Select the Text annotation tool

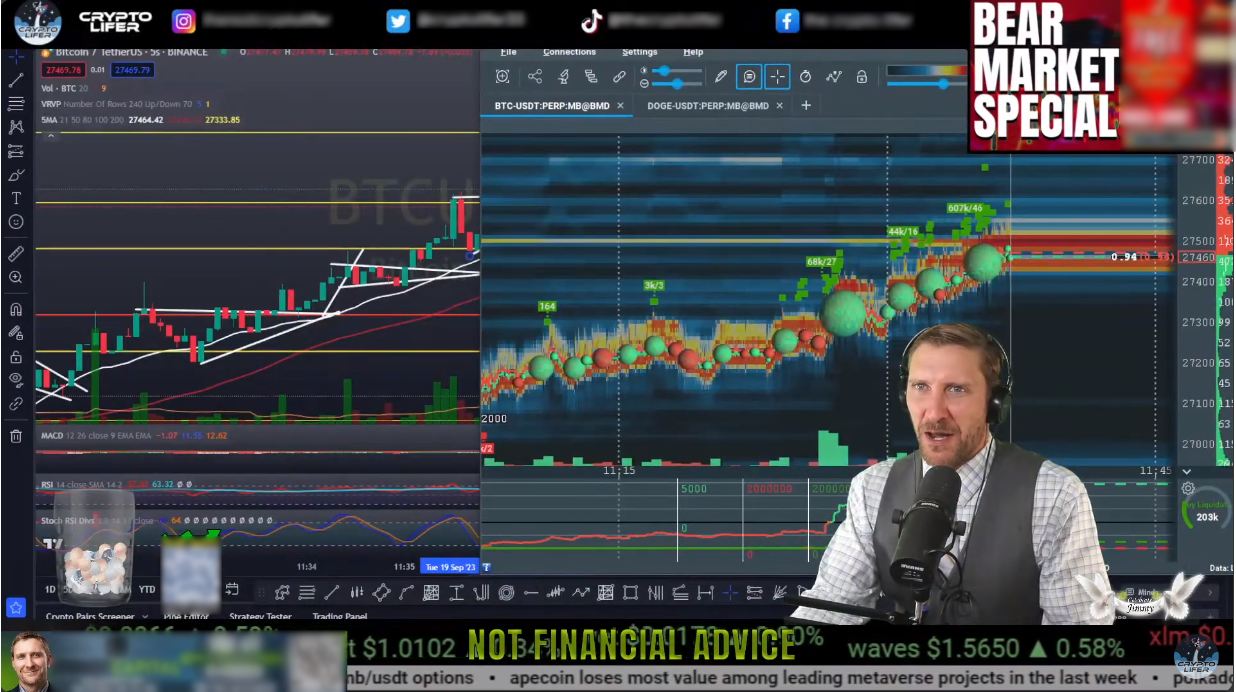16,199
